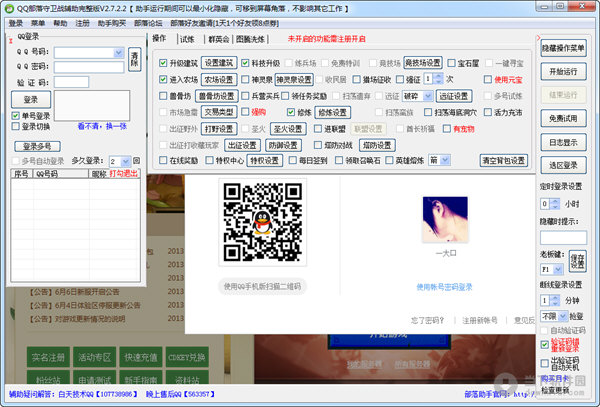Viewport: 600px width, 407px height.
Task: Open the 多久登录 dropdown
Action: pyautogui.click(x=126, y=161)
